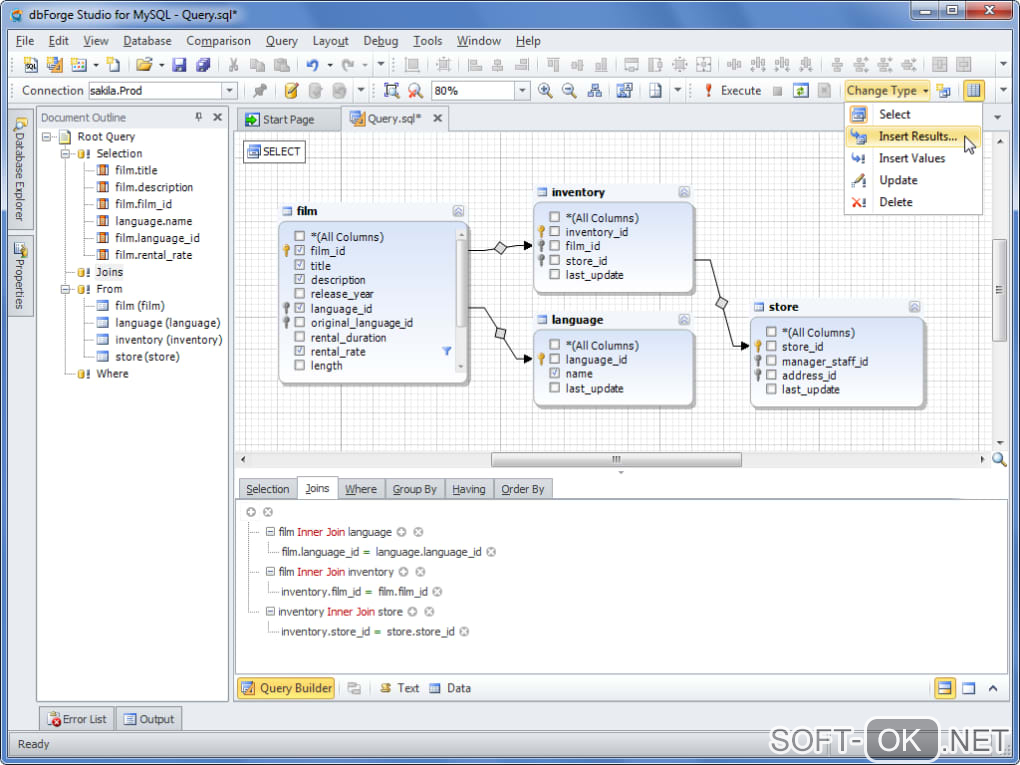Enable the store_id checkbox in store table
Image resolution: width=1020 pixels, height=765 pixels.
[771, 347]
